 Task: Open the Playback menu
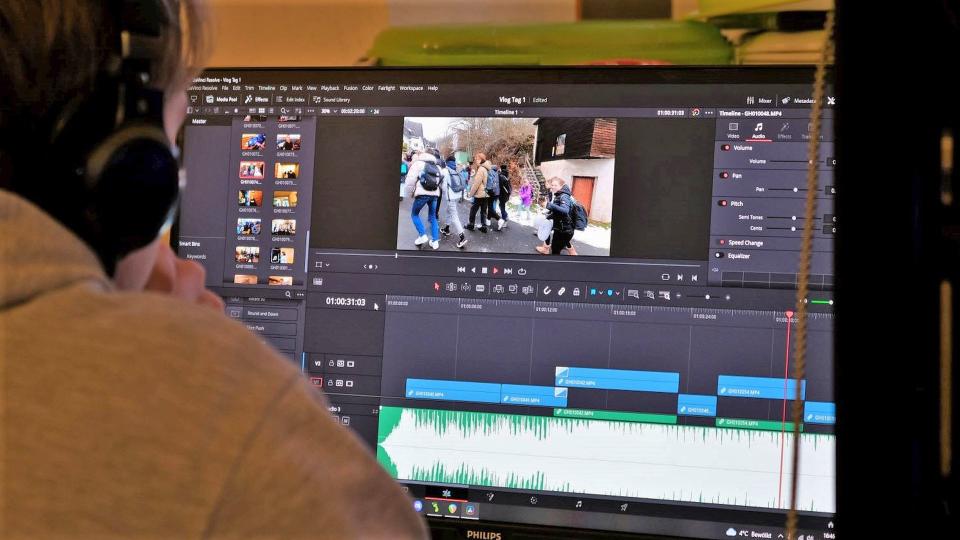[330, 88]
